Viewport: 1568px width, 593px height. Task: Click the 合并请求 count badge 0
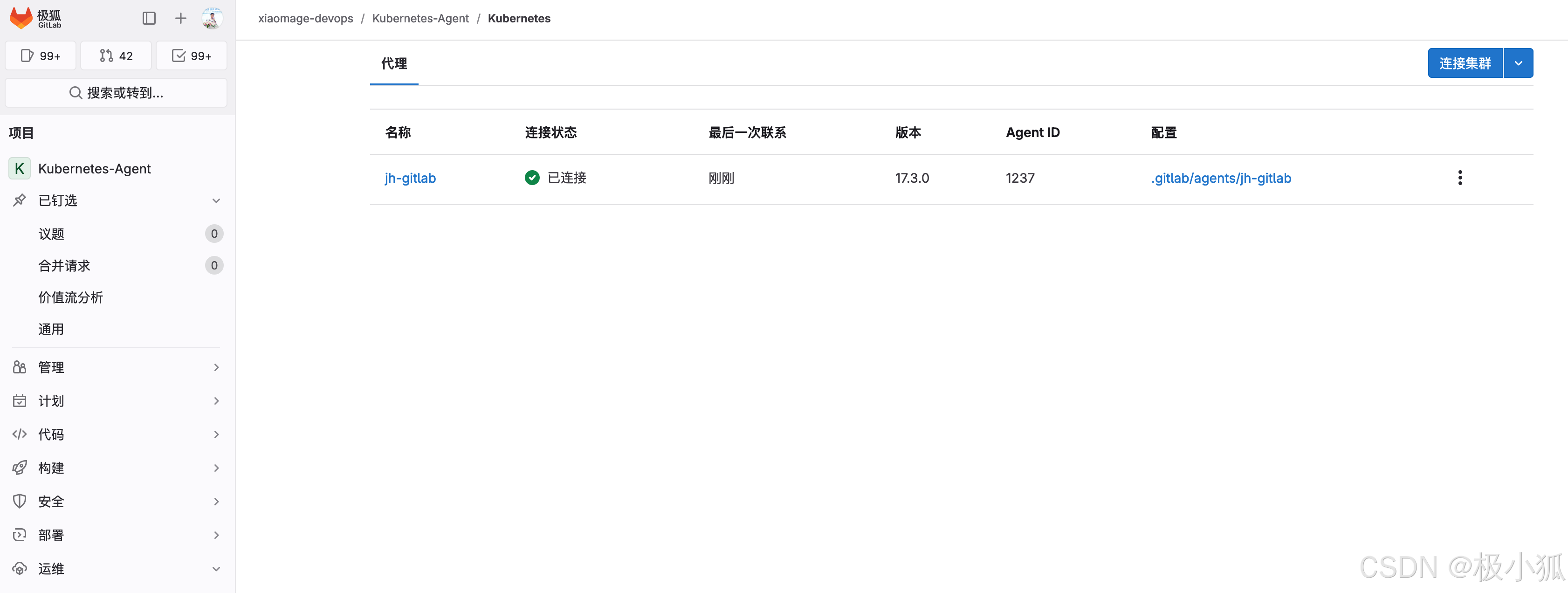[x=214, y=265]
